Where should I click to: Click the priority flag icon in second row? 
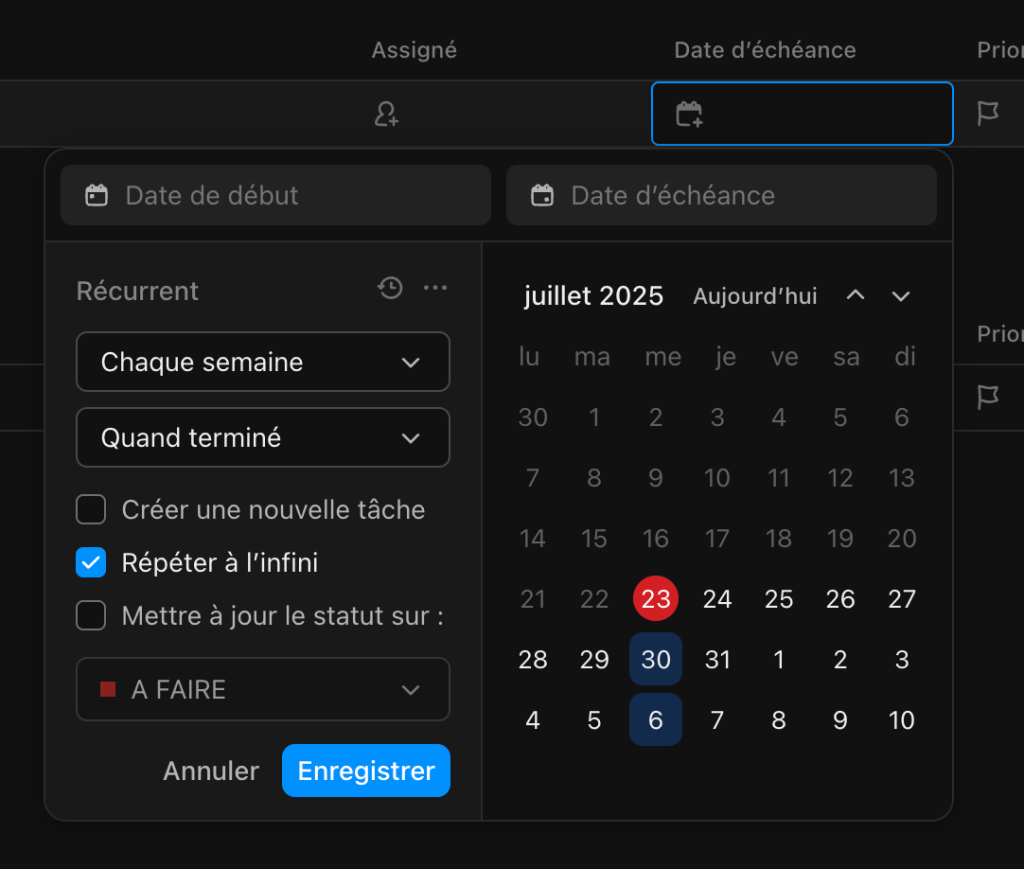pyautogui.click(x=988, y=398)
